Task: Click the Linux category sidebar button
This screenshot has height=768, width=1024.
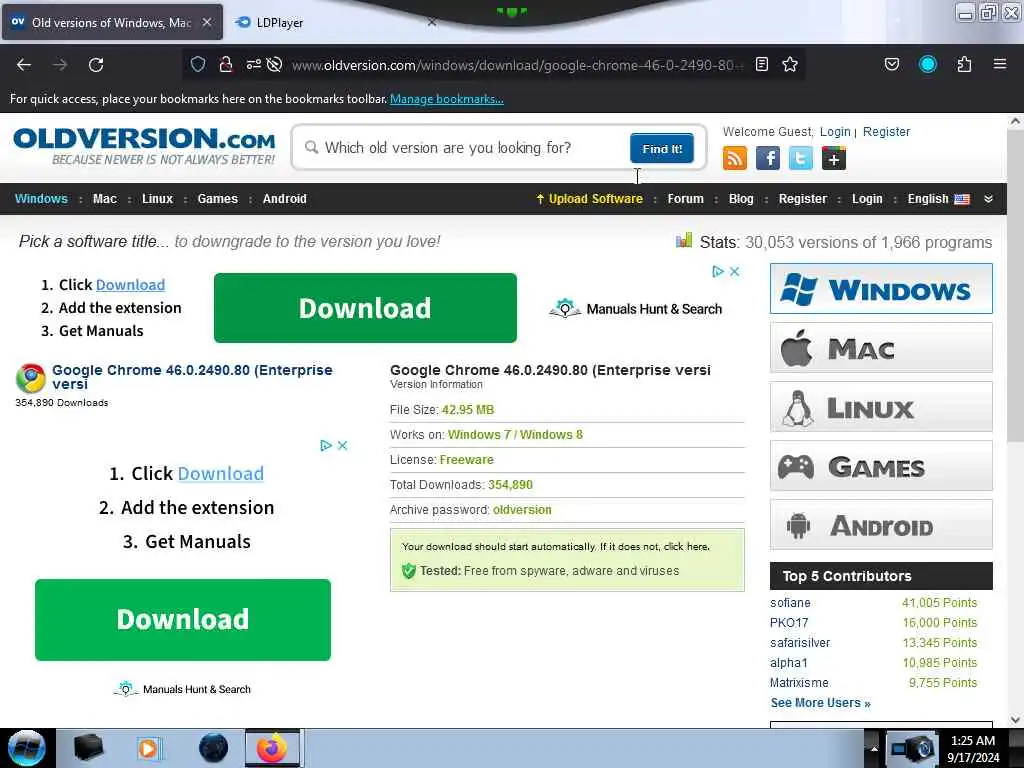Action: click(x=881, y=407)
